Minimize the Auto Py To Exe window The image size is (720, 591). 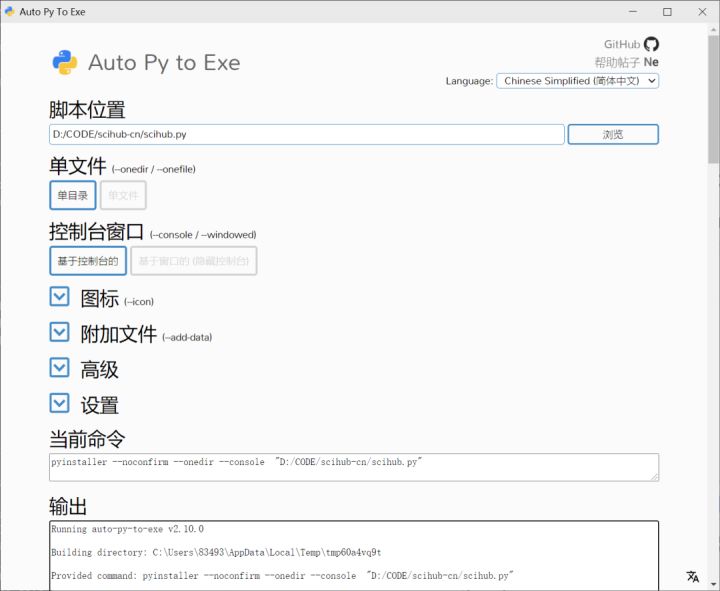633,12
